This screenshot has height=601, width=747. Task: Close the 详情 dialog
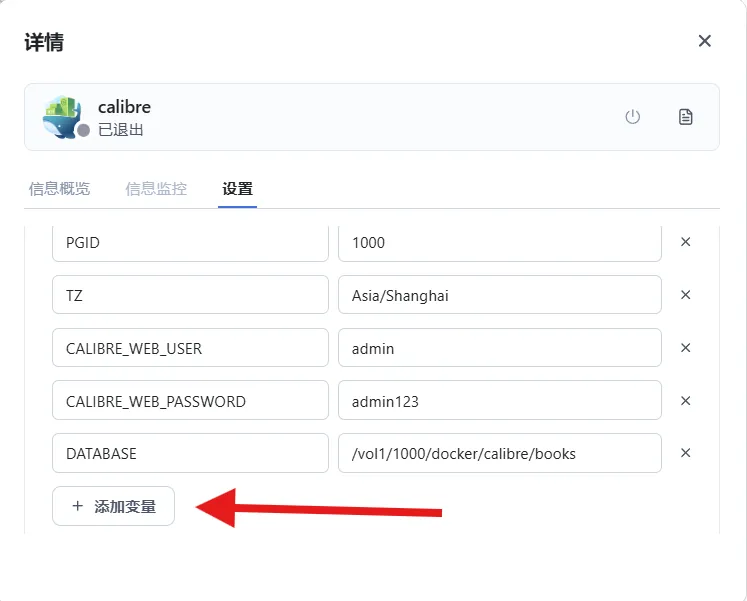pyautogui.click(x=705, y=41)
